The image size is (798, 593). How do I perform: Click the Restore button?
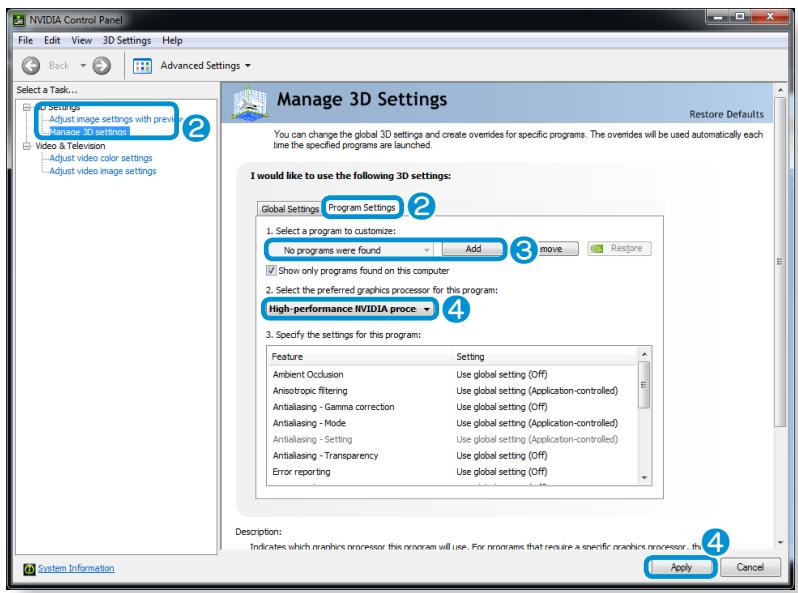pos(619,248)
